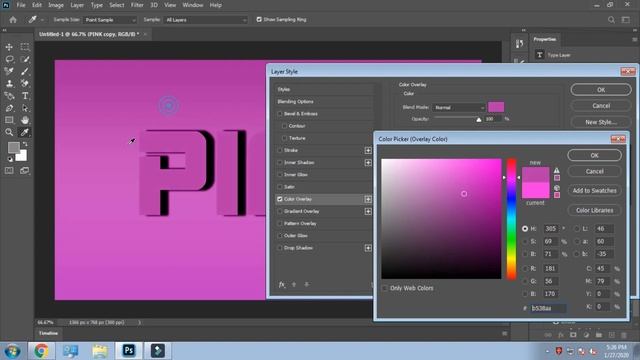This screenshot has height=360, width=640.
Task: Open the Layer menu
Action: tap(77, 5)
